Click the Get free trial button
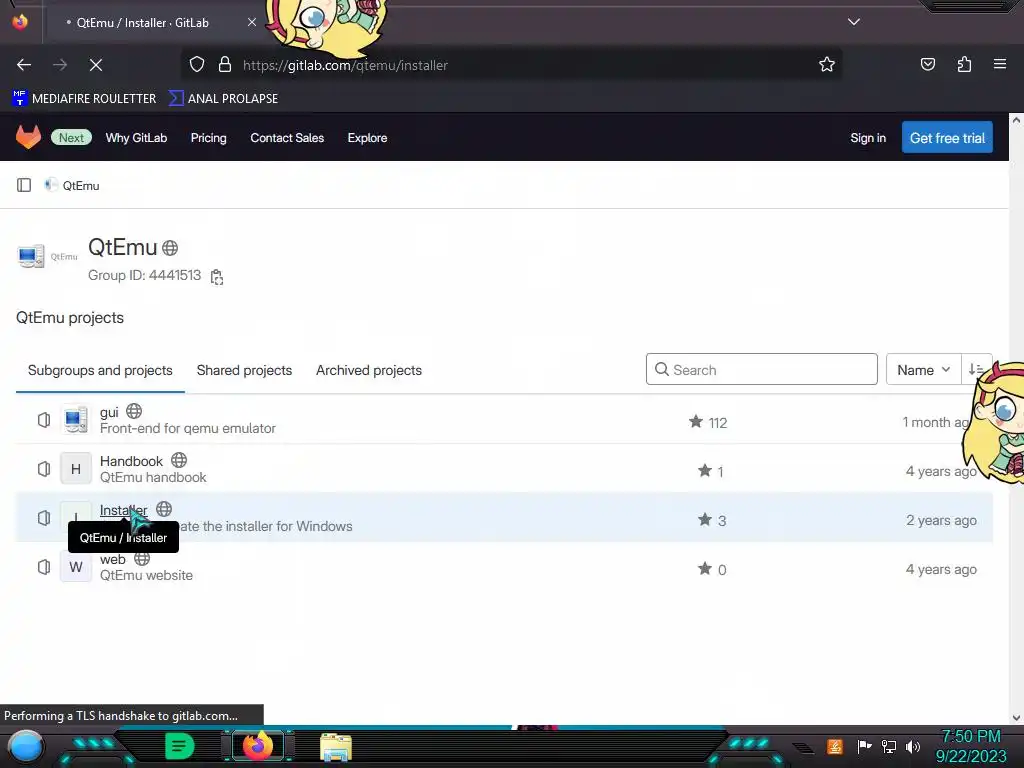 [x=947, y=138]
